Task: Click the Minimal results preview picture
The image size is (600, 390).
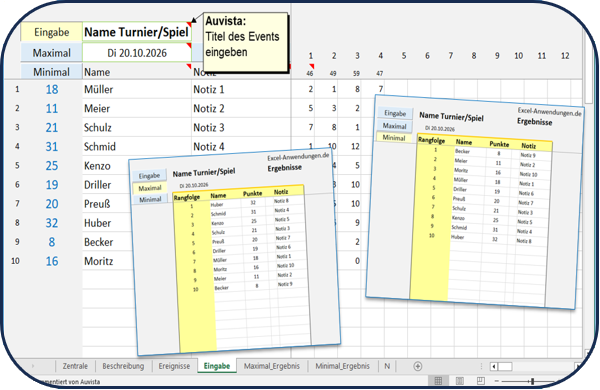Action: 474,201
